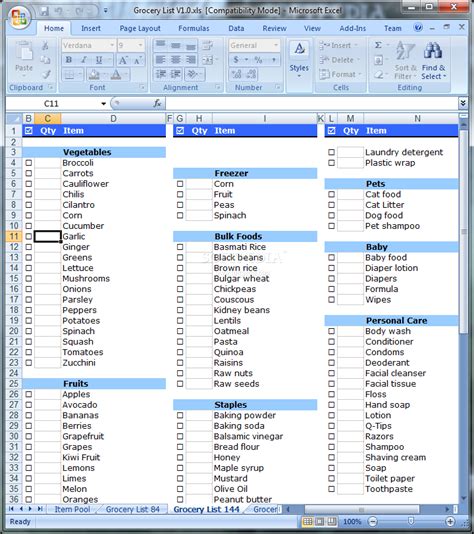Click Decrease Indent icon
This screenshot has width=474, height=534.
[161, 74]
